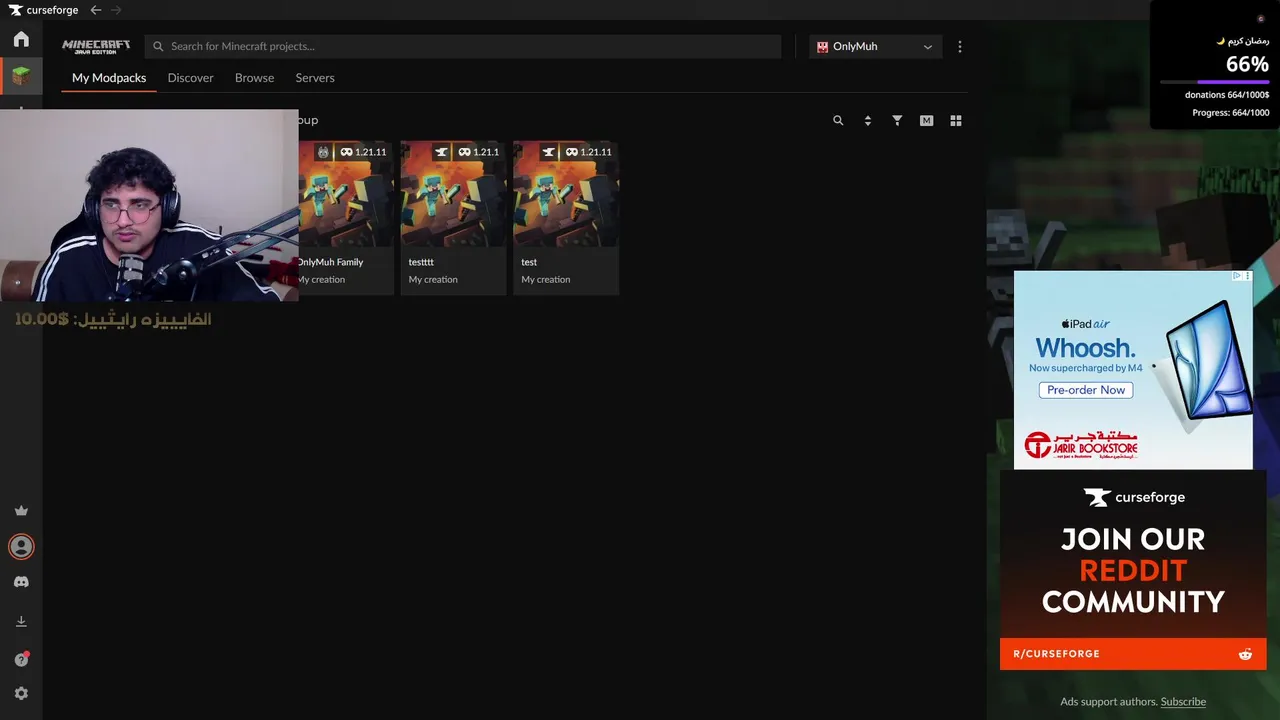Open the modpack search magnifier in toolbar
This screenshot has height=720, width=1280.
point(838,120)
